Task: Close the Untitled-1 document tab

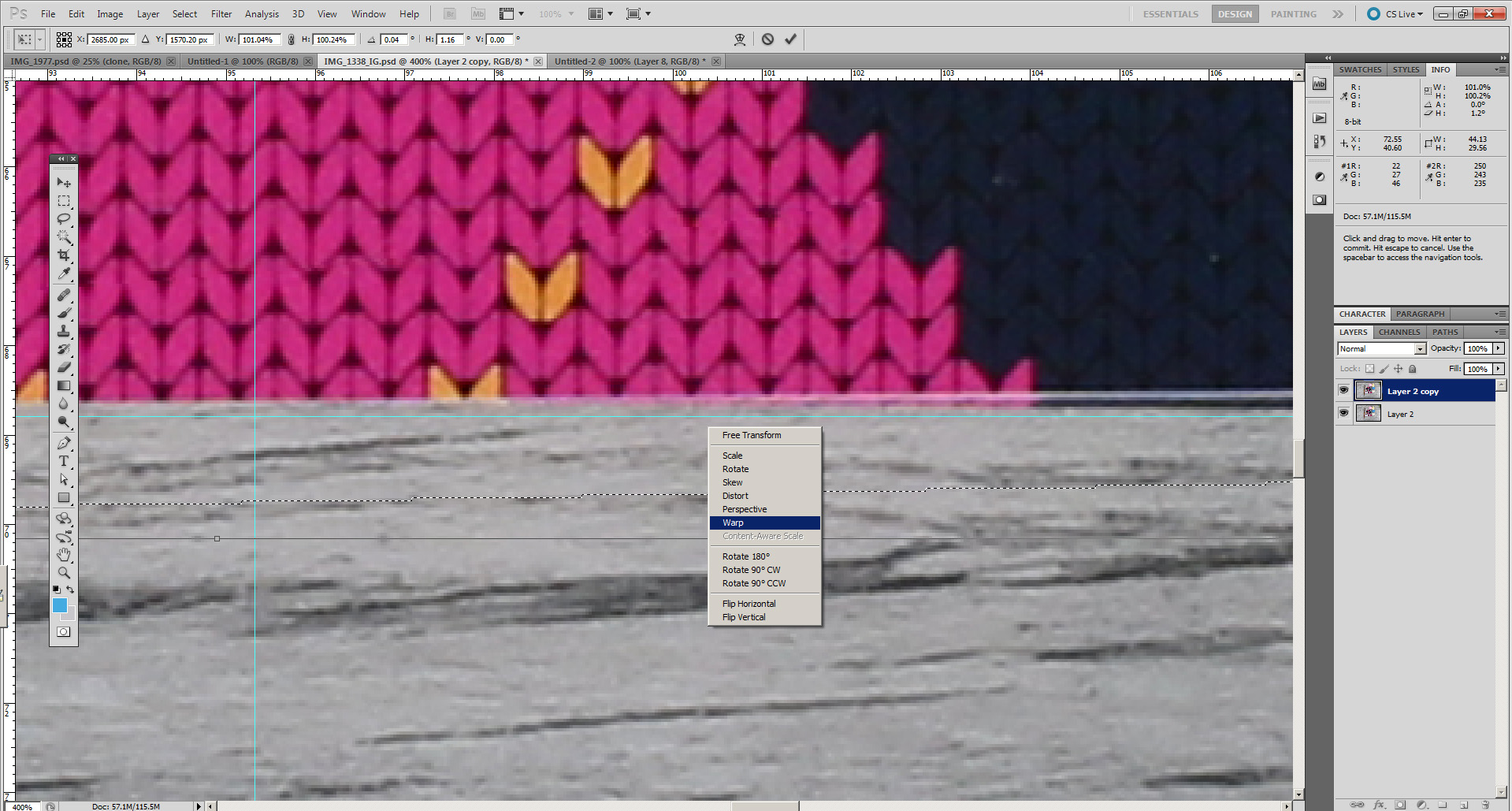Action: 308,61
